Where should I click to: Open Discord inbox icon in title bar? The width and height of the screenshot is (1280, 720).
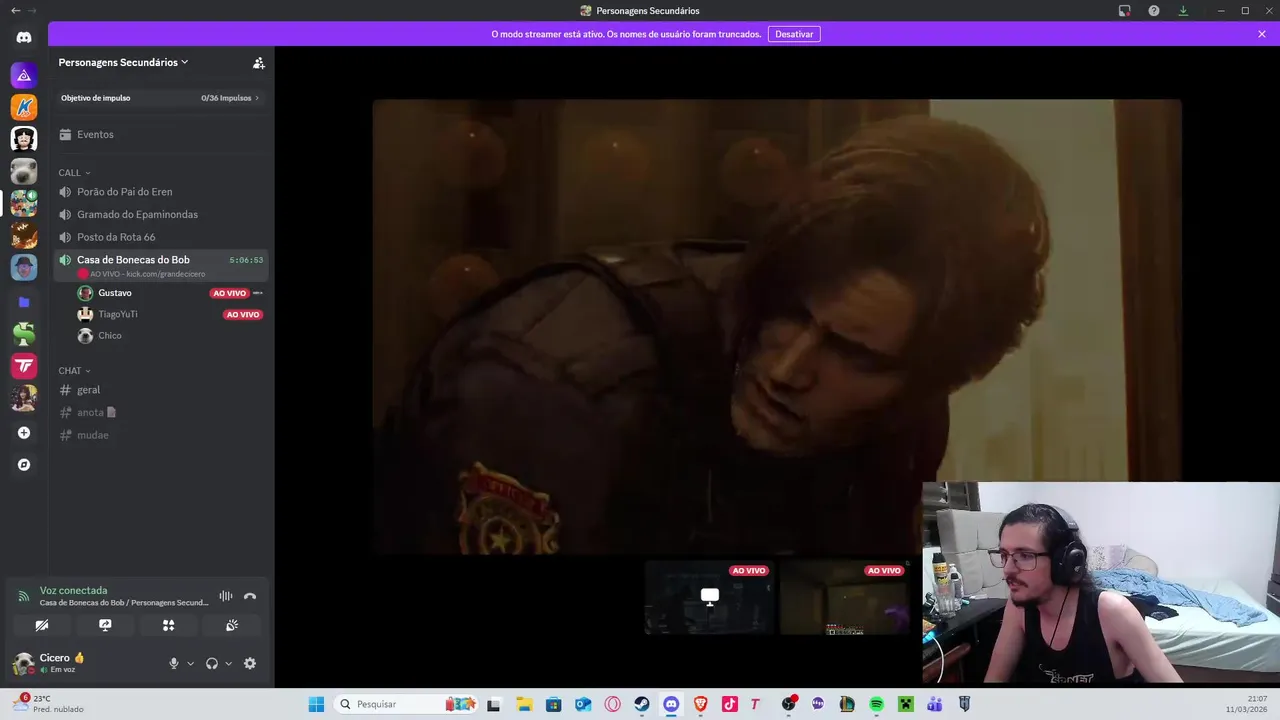coord(1124,11)
